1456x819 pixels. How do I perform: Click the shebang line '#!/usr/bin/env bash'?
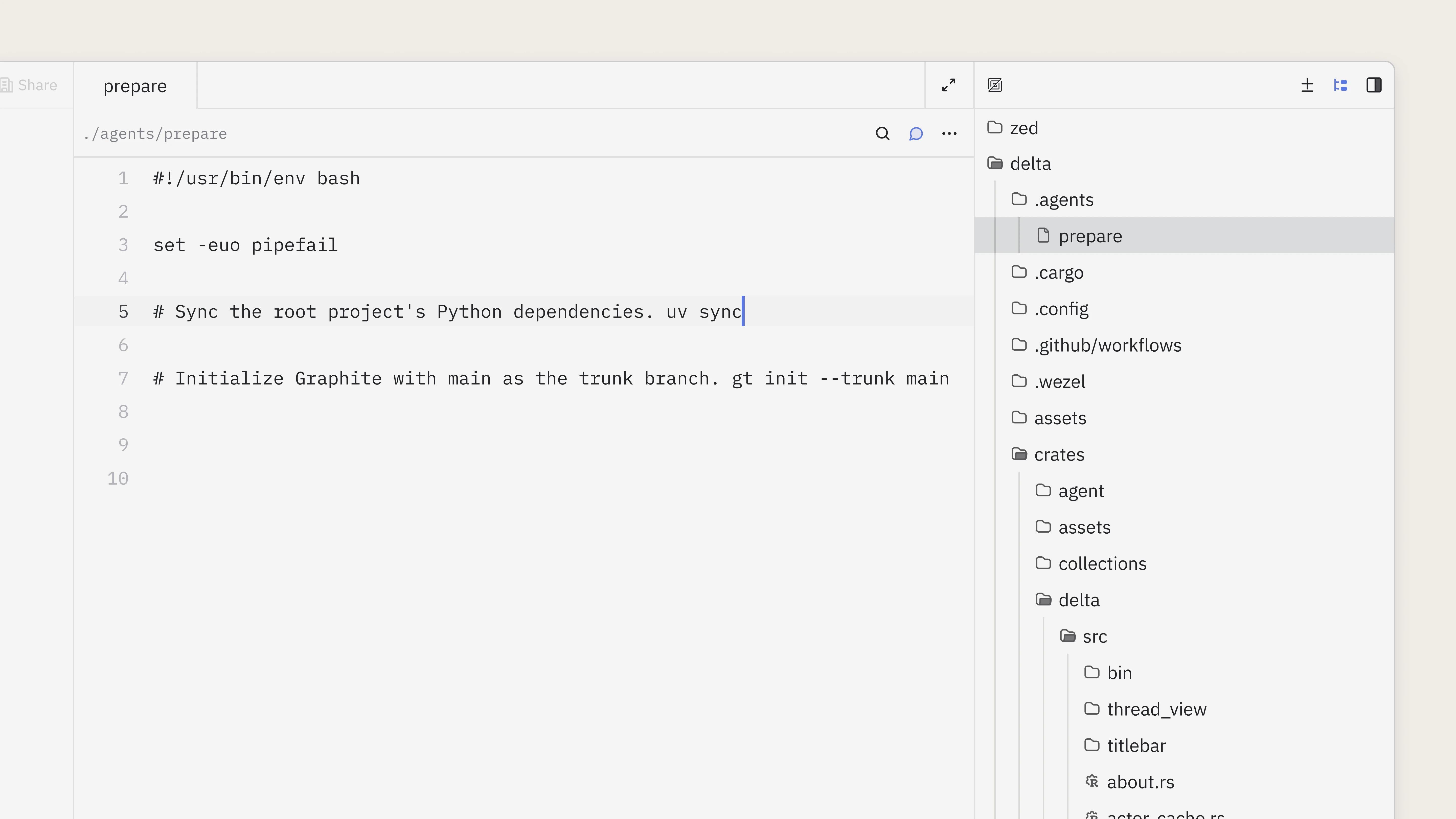pos(257,179)
